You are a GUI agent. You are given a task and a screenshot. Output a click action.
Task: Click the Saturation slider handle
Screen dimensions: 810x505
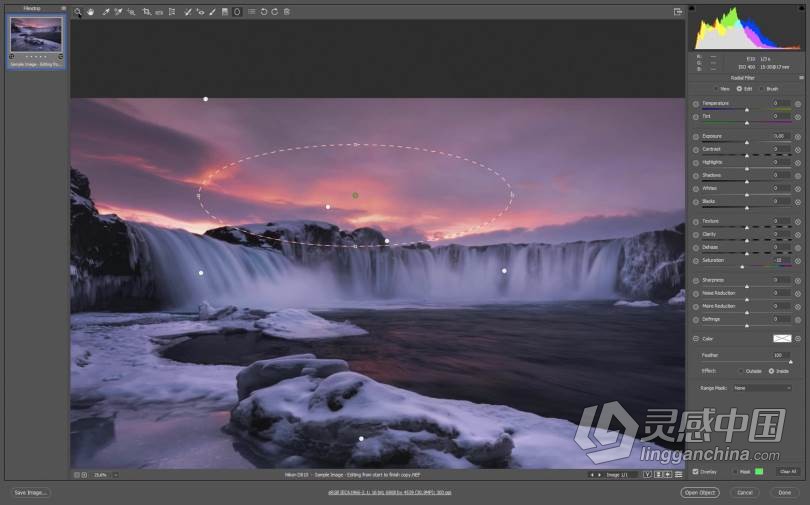coord(742,267)
